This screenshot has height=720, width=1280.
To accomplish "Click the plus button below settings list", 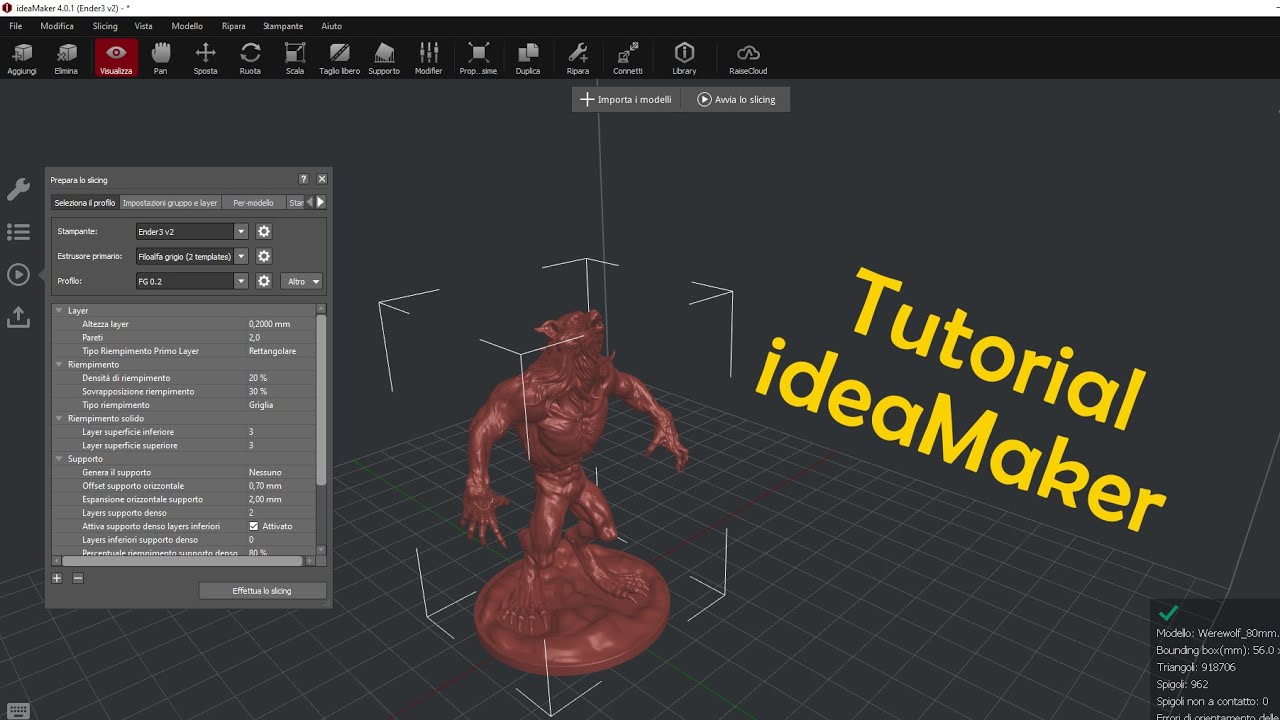I will [57, 578].
